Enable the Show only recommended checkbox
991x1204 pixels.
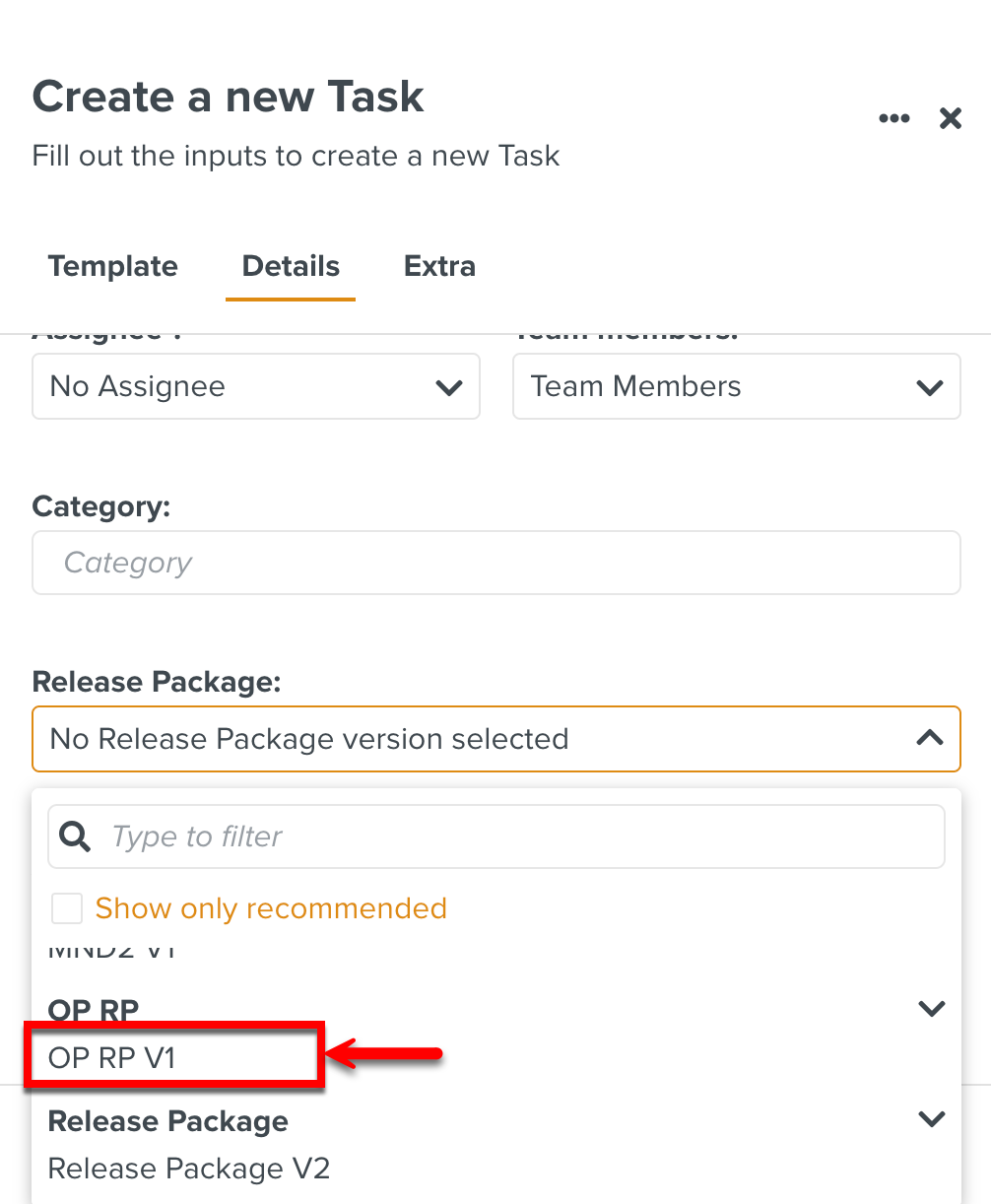[x=67, y=907]
